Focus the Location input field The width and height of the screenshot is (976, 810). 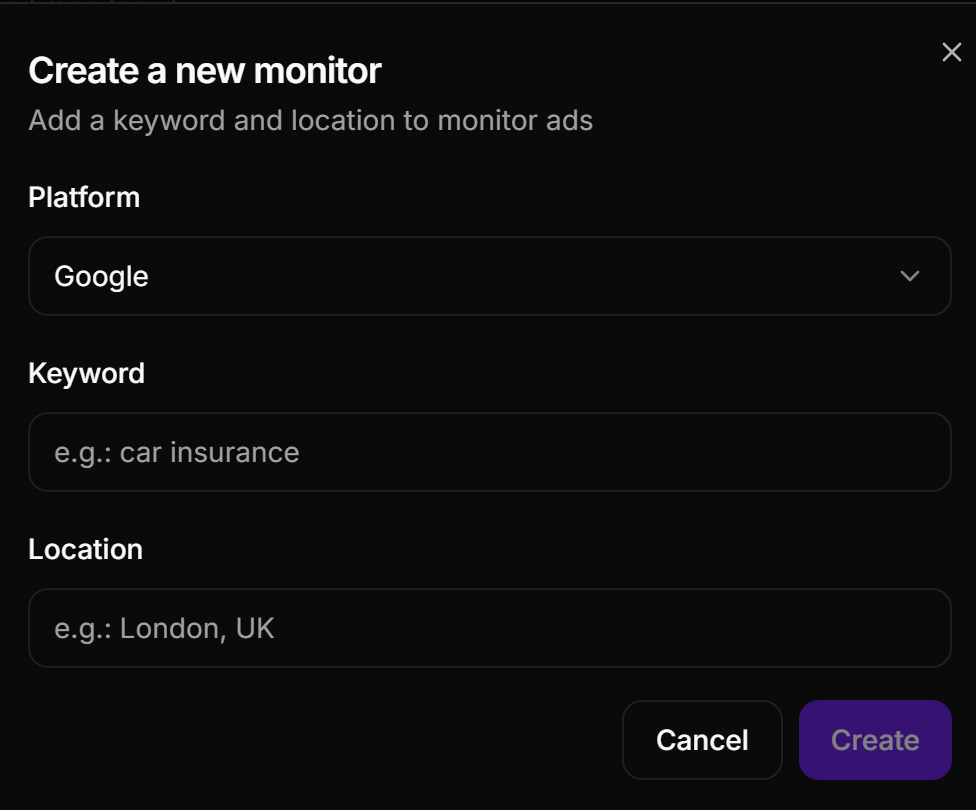click(489, 628)
